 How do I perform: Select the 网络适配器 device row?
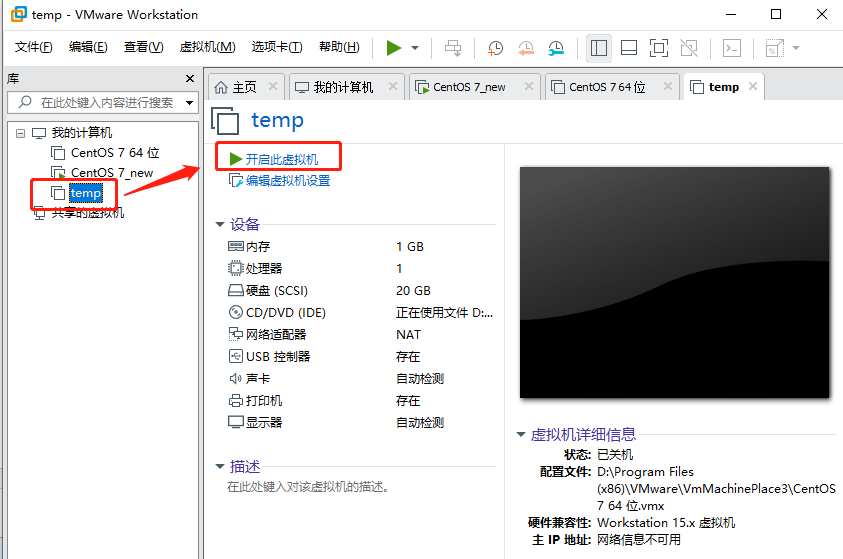coord(360,335)
